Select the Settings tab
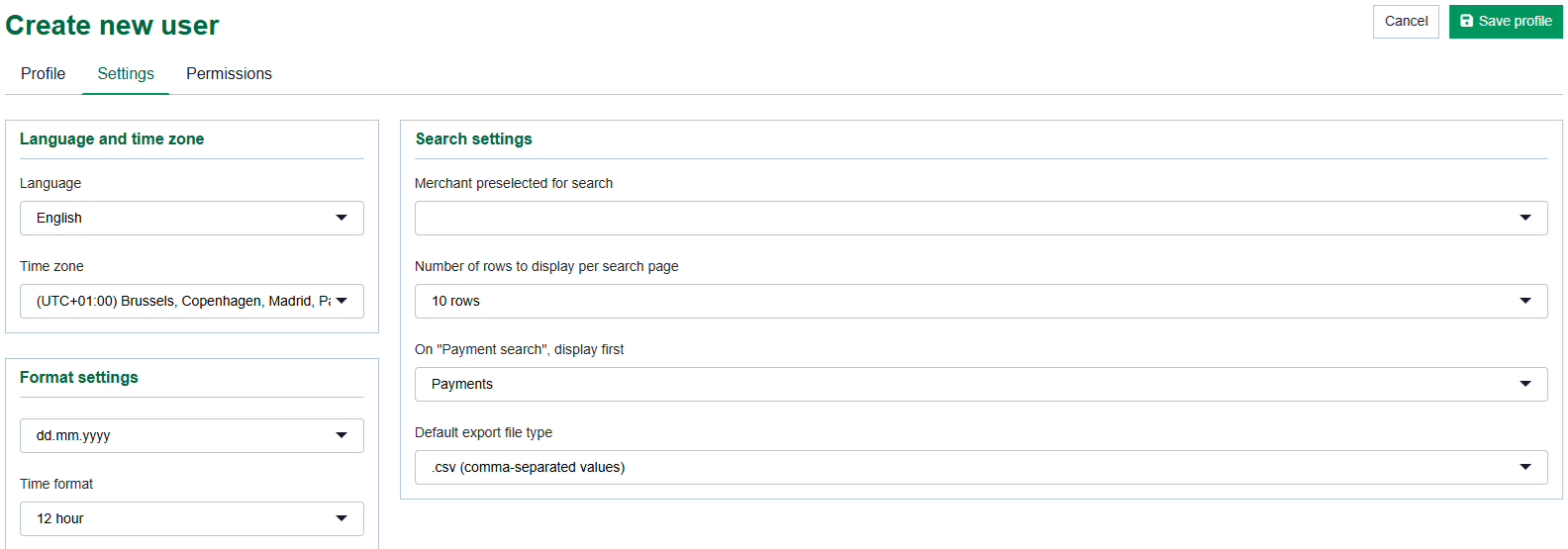This screenshot has height=549, width=1568. coord(126,73)
